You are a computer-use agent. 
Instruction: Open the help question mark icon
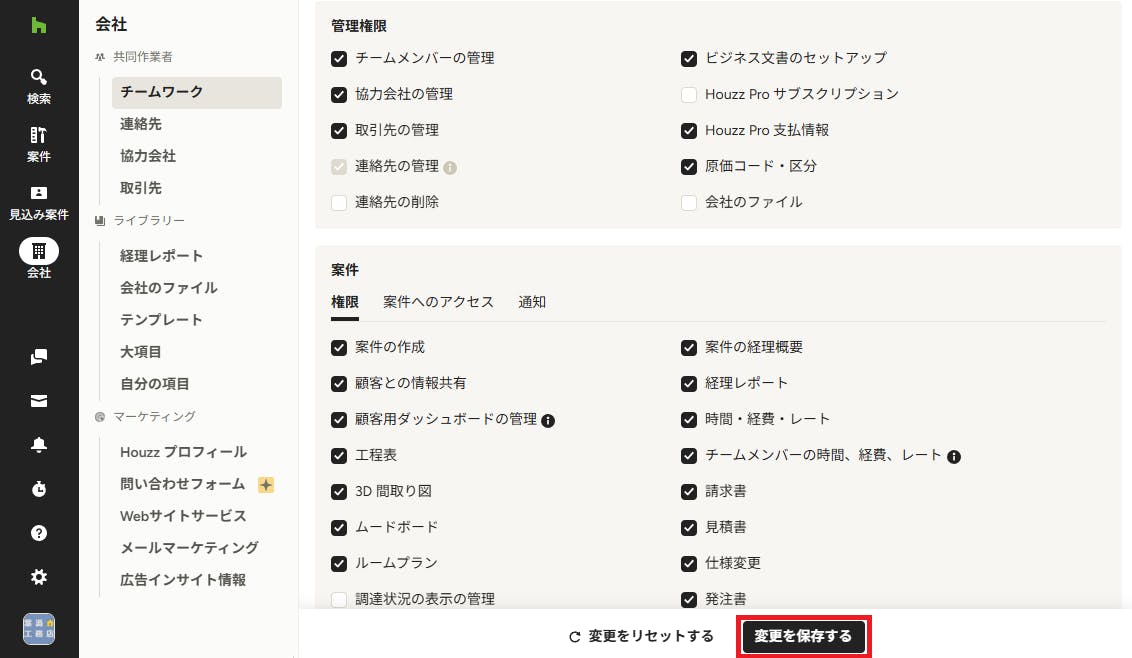click(39, 533)
